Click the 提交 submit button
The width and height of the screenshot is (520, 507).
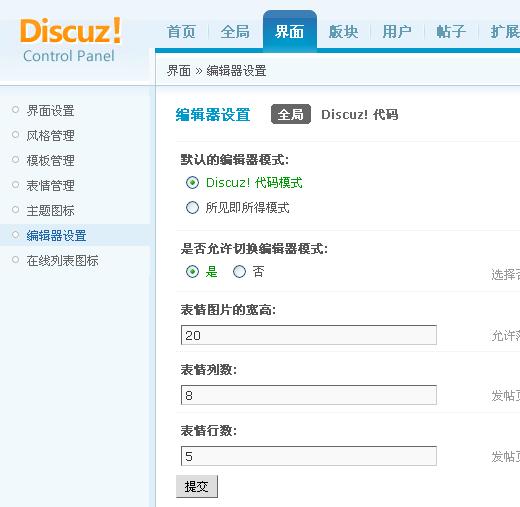tap(197, 487)
